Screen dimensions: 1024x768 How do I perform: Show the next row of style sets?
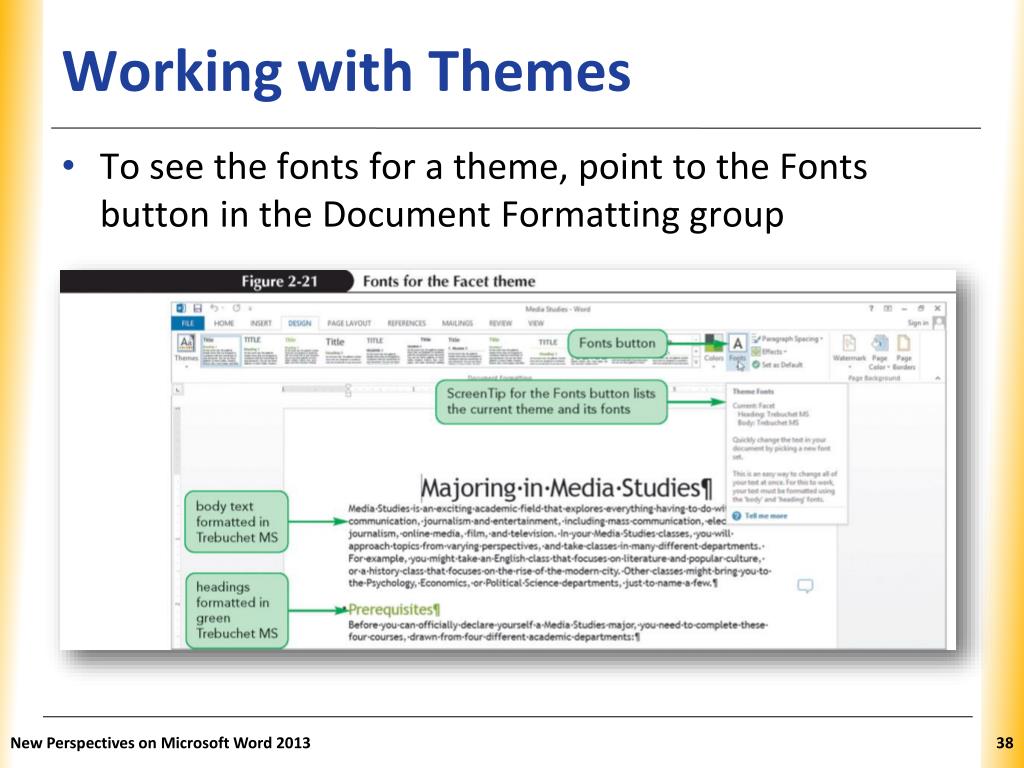696,351
